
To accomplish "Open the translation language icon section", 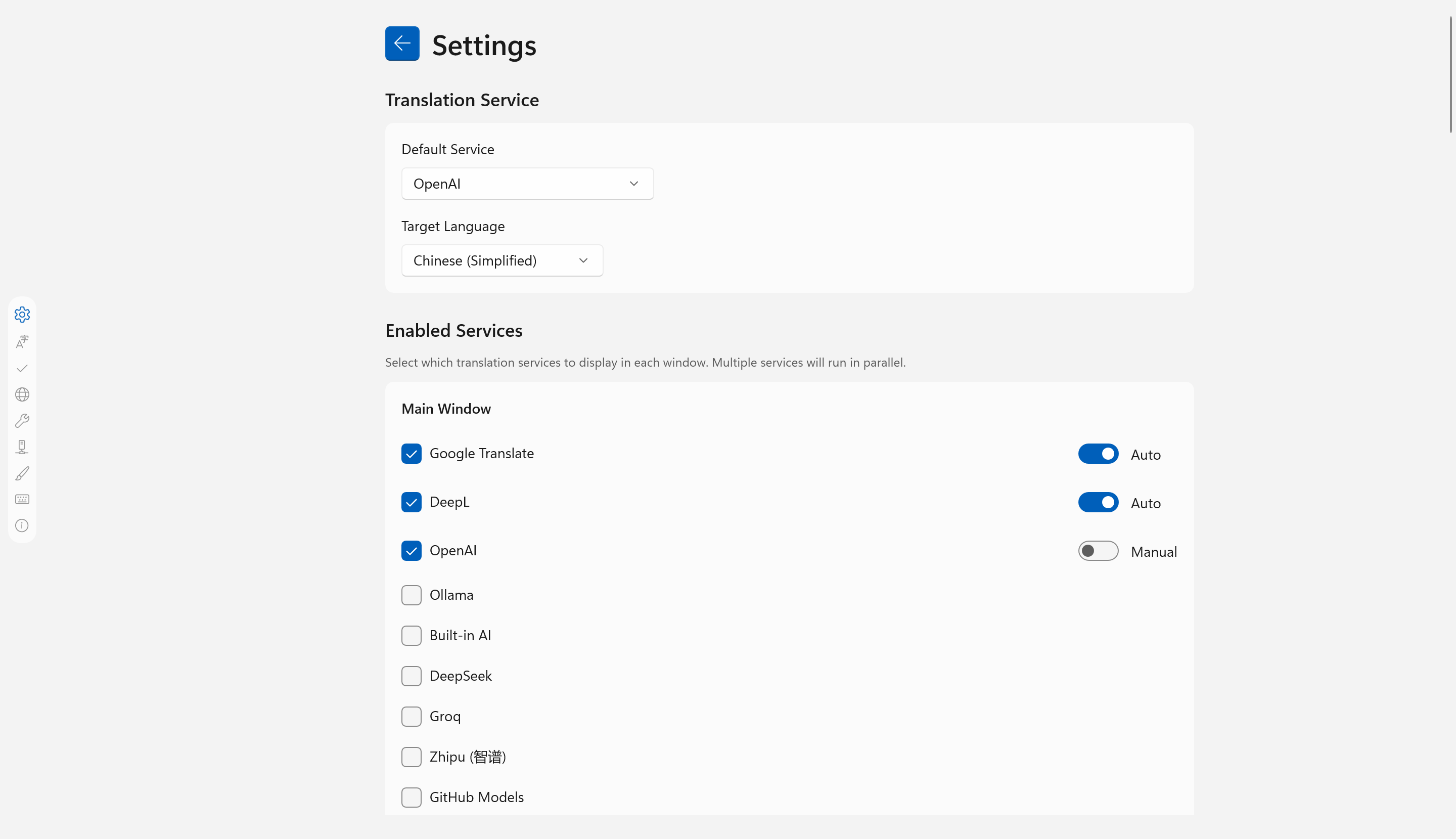I will coord(22,342).
